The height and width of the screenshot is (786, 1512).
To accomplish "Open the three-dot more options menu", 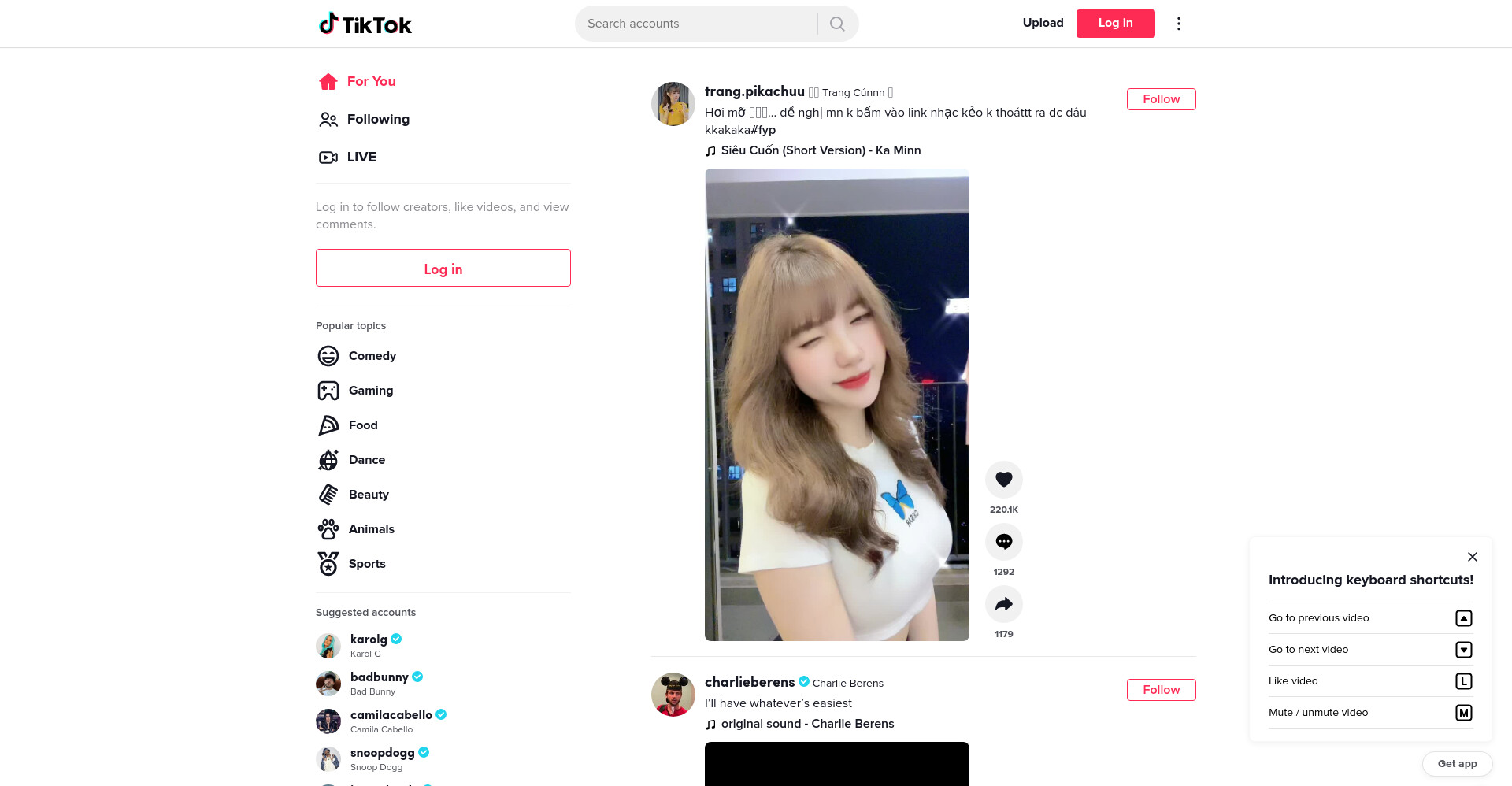I will 1178,24.
